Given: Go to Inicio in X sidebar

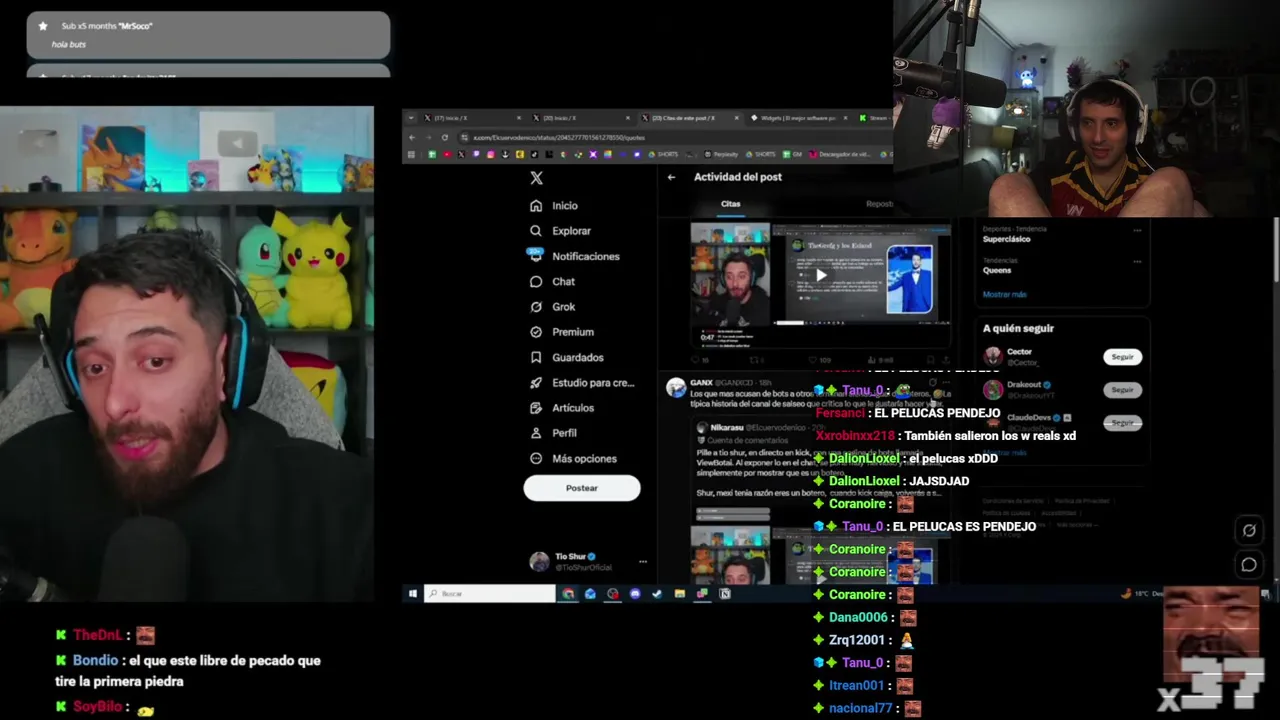Looking at the screenshot, I should point(554,205).
